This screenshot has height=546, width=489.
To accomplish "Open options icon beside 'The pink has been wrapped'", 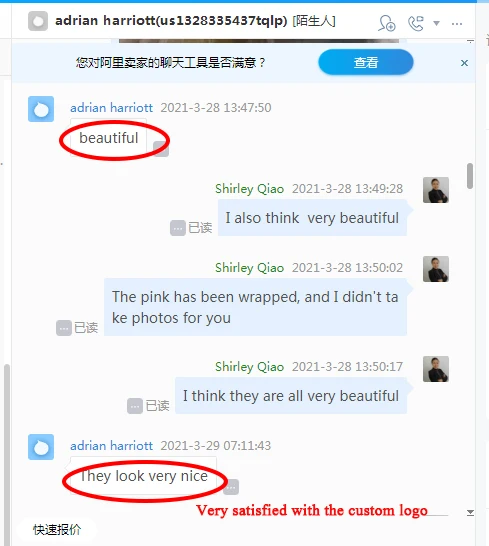I will (64, 328).
